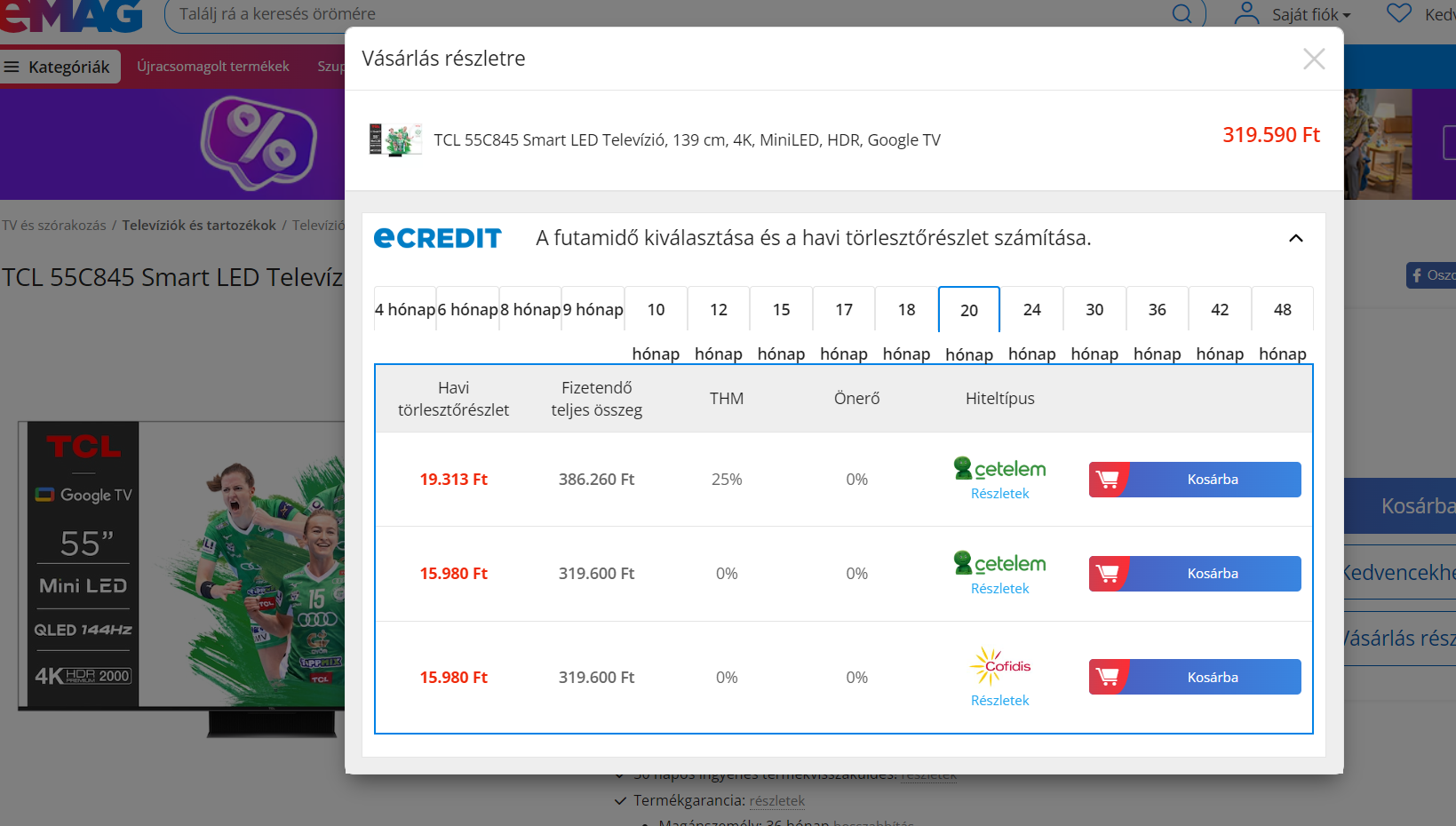The width and height of the screenshot is (1456, 826).
Task: Click Termékgarancia részletek link
Action: point(776,801)
